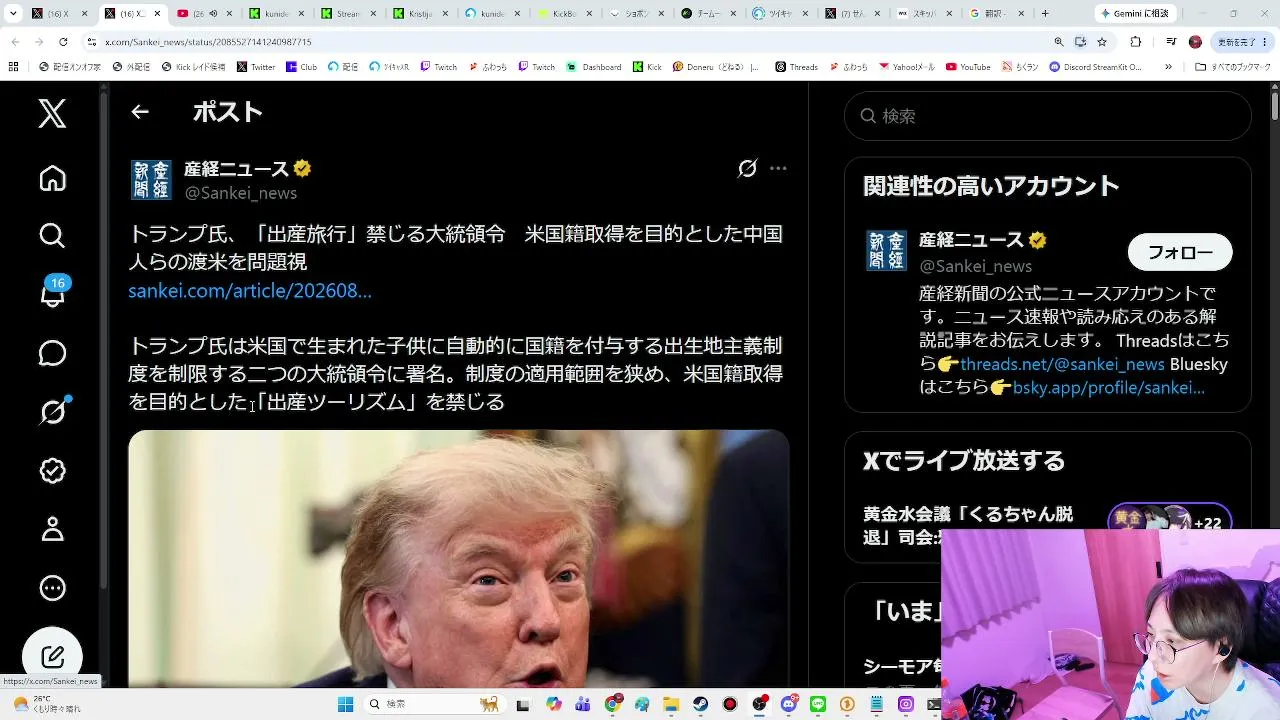The width and height of the screenshot is (1280, 720).
Task: Bookmark this page with the star icon
Action: (1102, 42)
